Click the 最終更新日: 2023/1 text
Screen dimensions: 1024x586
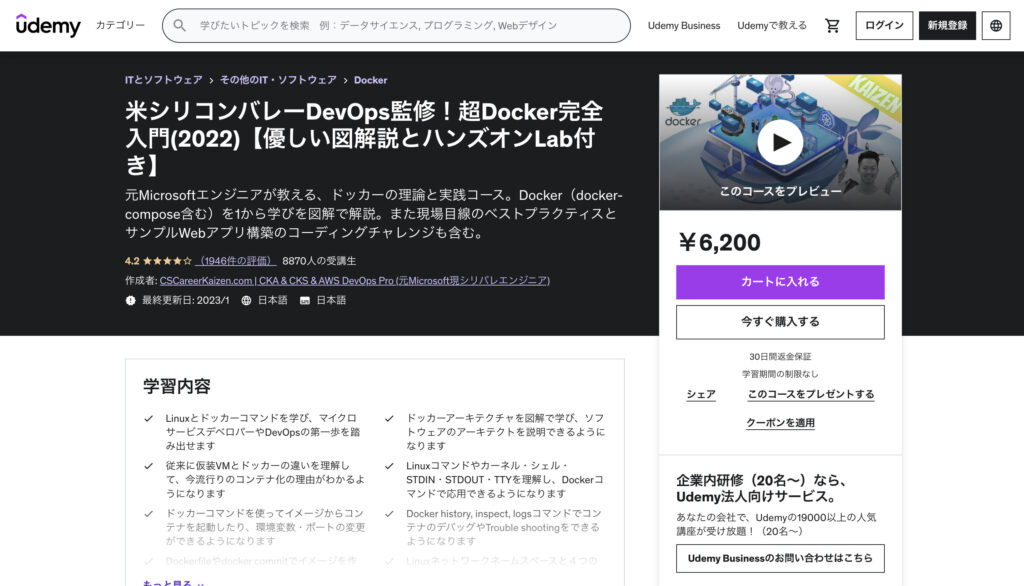pos(185,301)
